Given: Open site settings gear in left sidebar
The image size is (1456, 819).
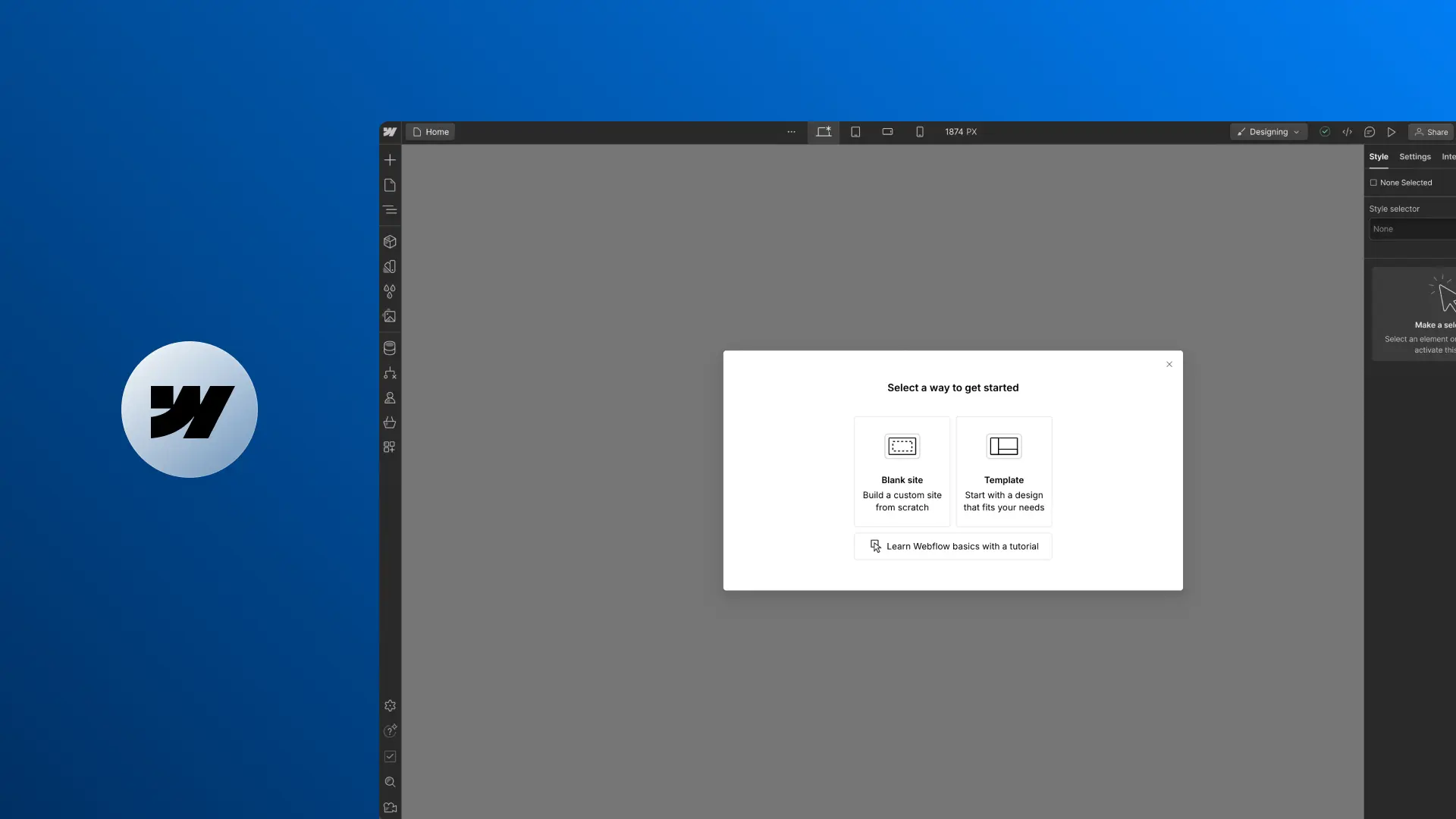Looking at the screenshot, I should point(390,706).
